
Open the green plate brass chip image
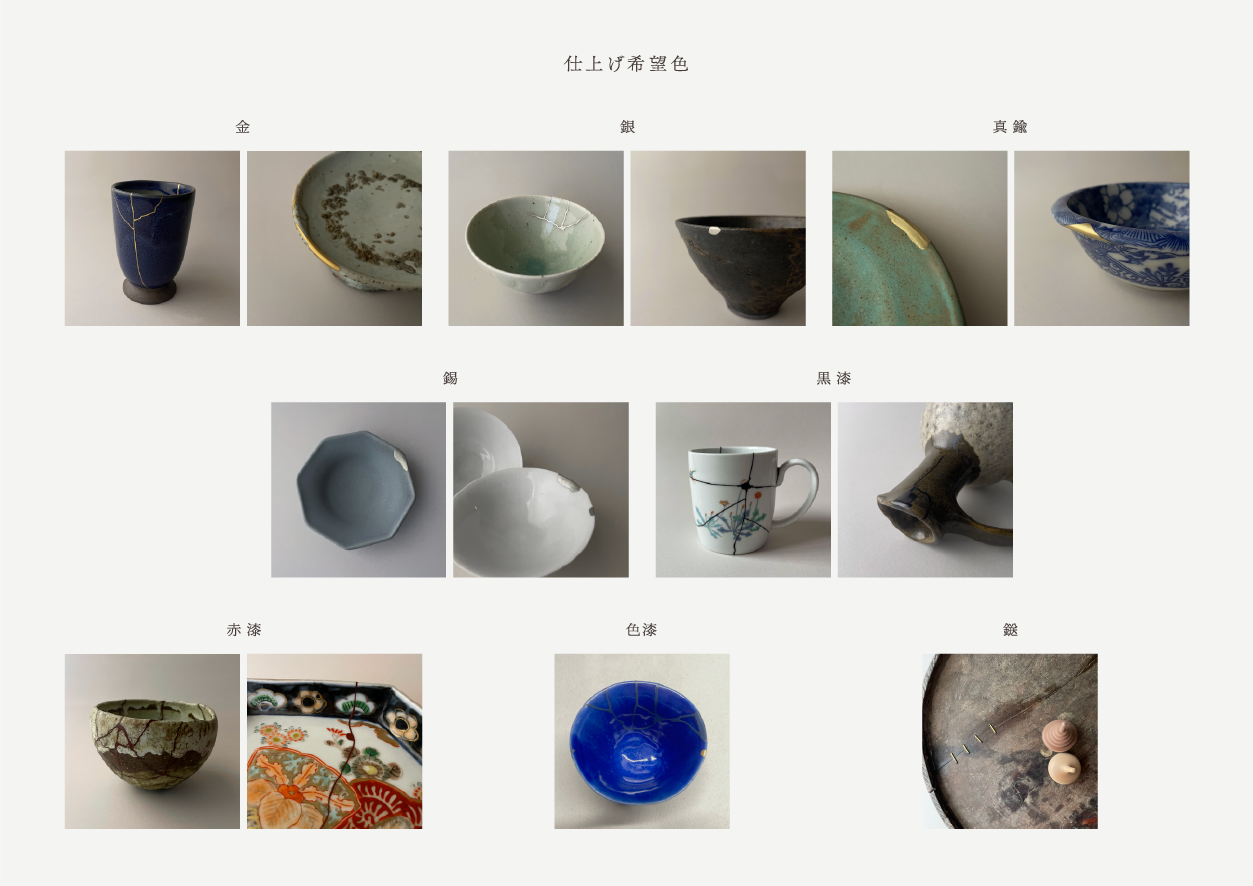point(920,238)
